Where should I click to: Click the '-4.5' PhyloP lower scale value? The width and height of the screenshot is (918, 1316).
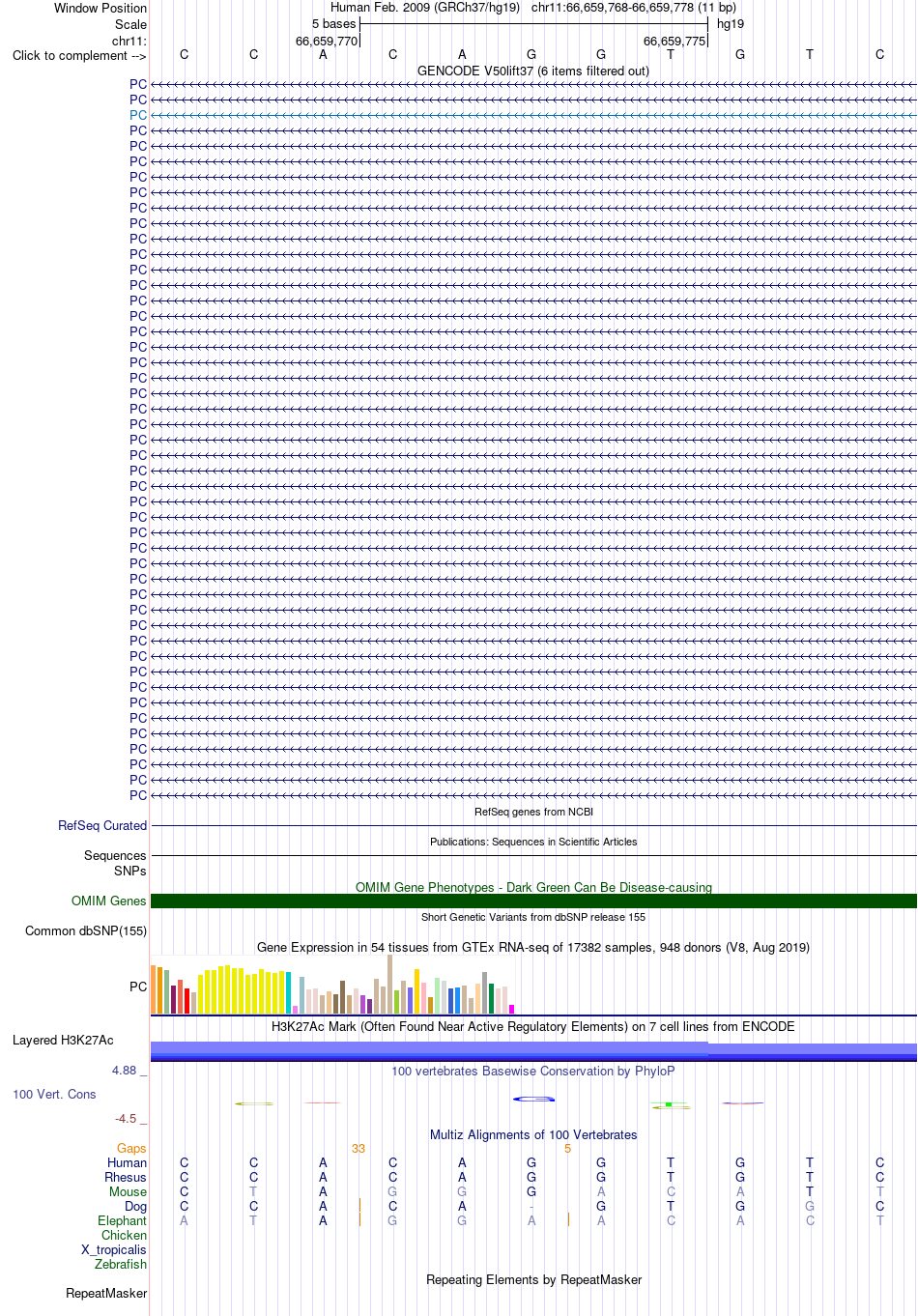[126, 1118]
